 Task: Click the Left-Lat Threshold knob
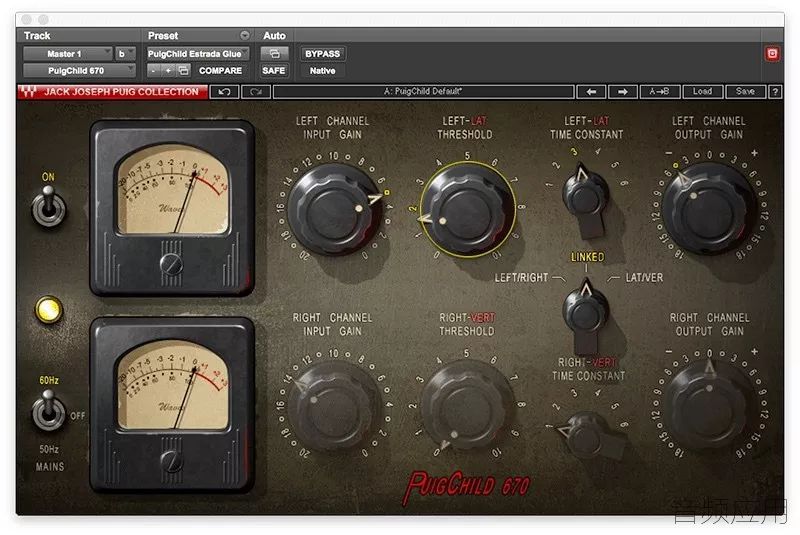click(467, 210)
